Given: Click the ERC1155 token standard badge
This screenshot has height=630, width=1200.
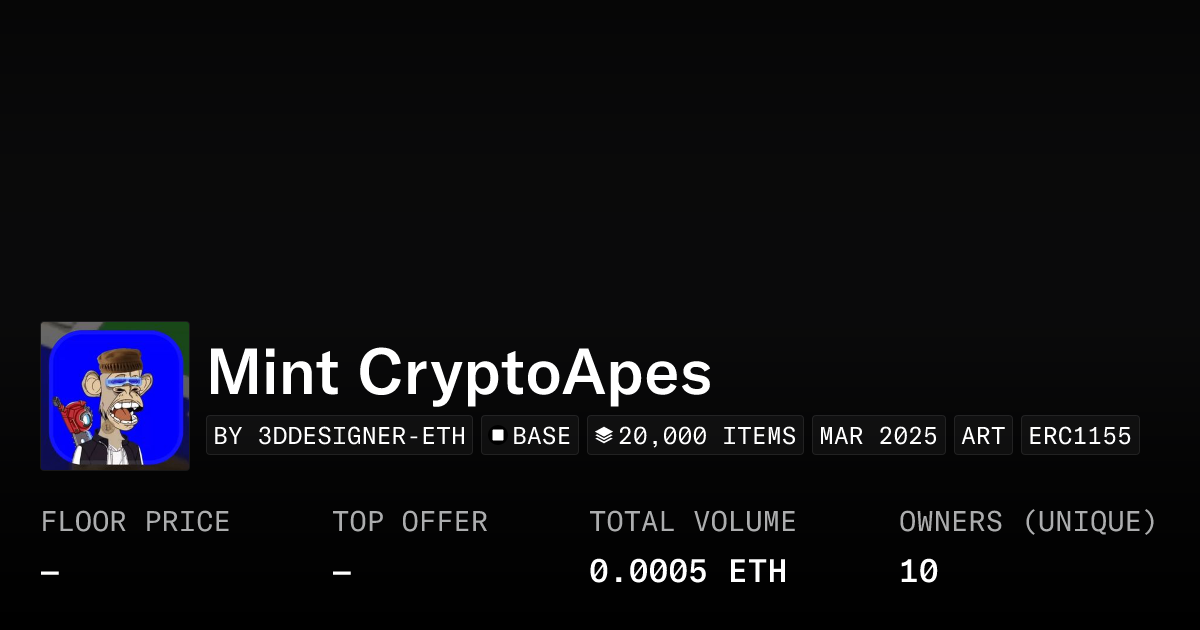Looking at the screenshot, I should 1080,436.
